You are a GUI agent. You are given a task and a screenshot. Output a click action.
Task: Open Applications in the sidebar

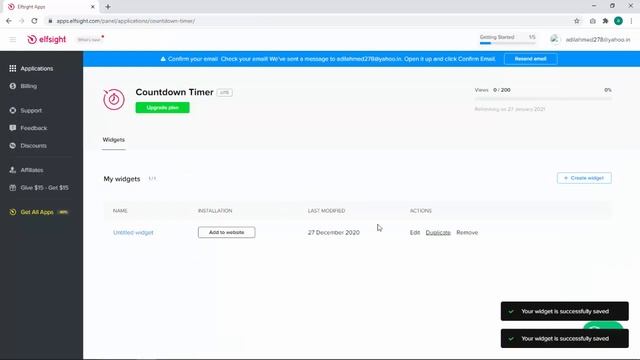pyautogui.click(x=37, y=69)
